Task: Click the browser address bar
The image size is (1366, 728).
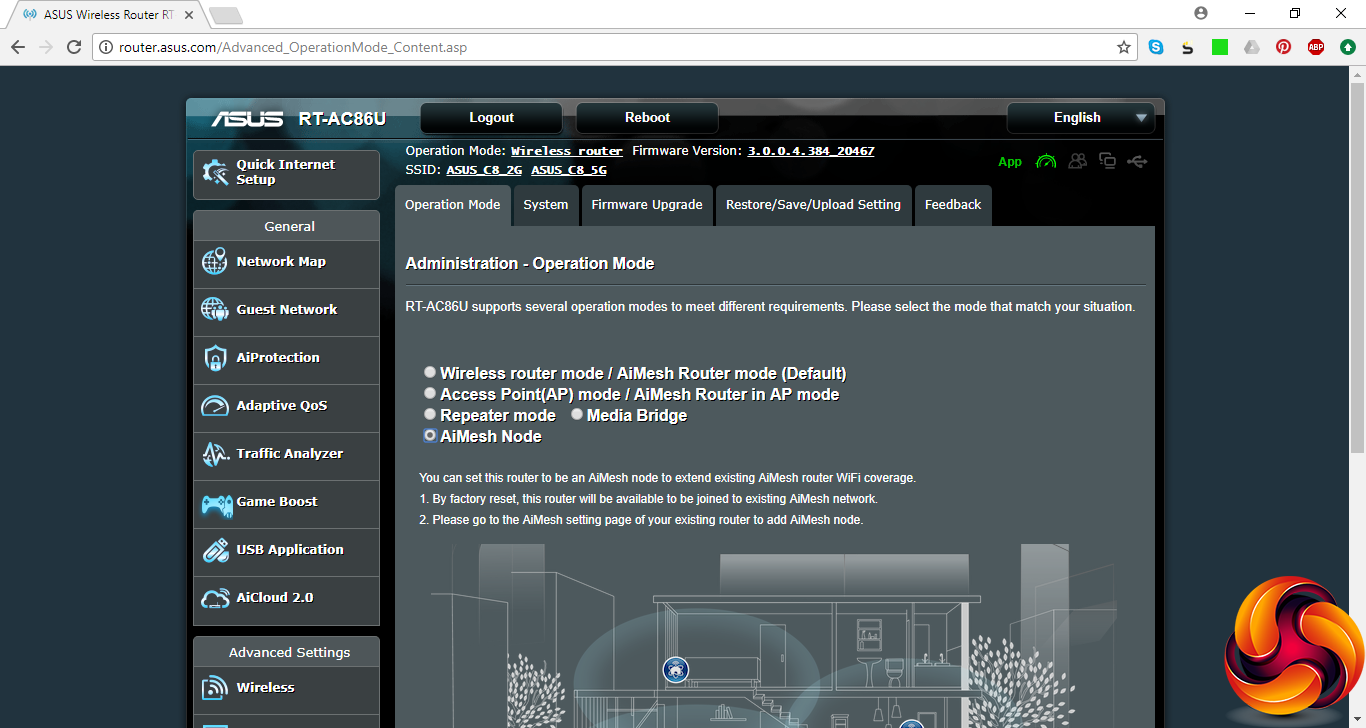Action: [615, 47]
